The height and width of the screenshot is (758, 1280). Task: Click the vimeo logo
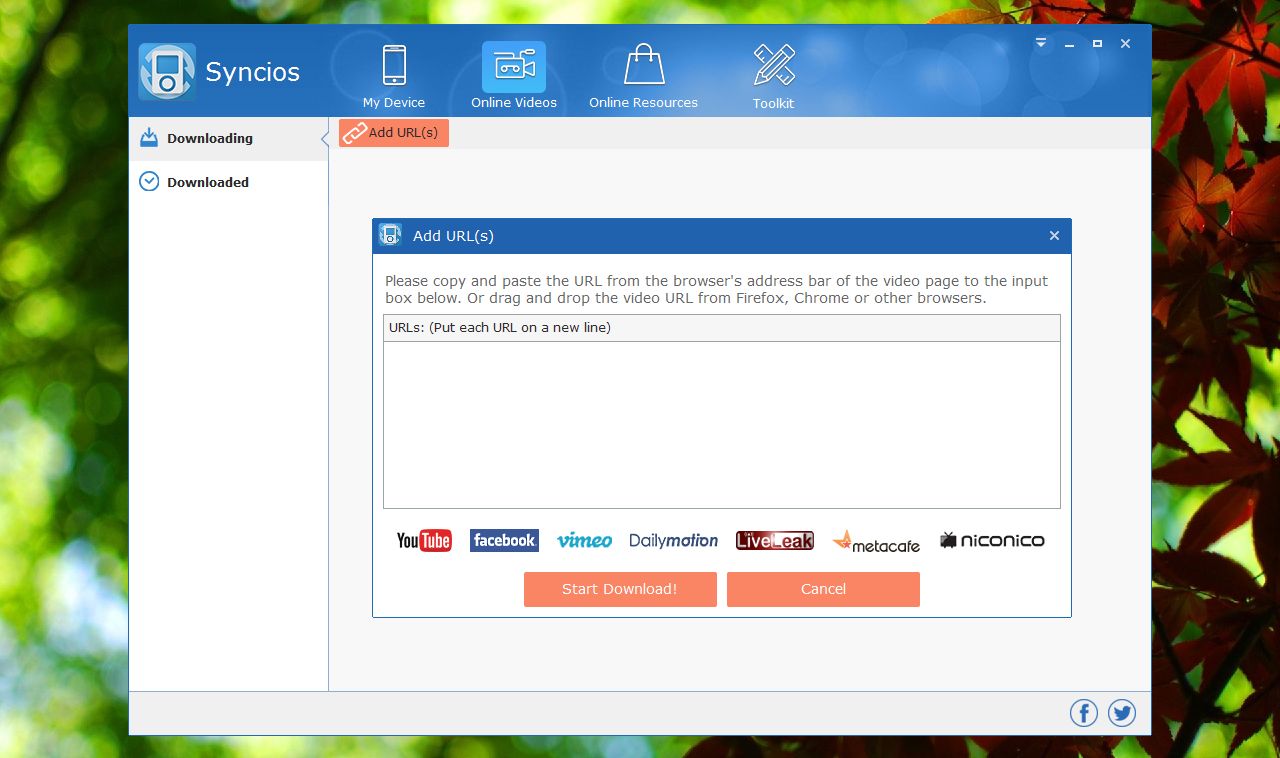point(584,540)
